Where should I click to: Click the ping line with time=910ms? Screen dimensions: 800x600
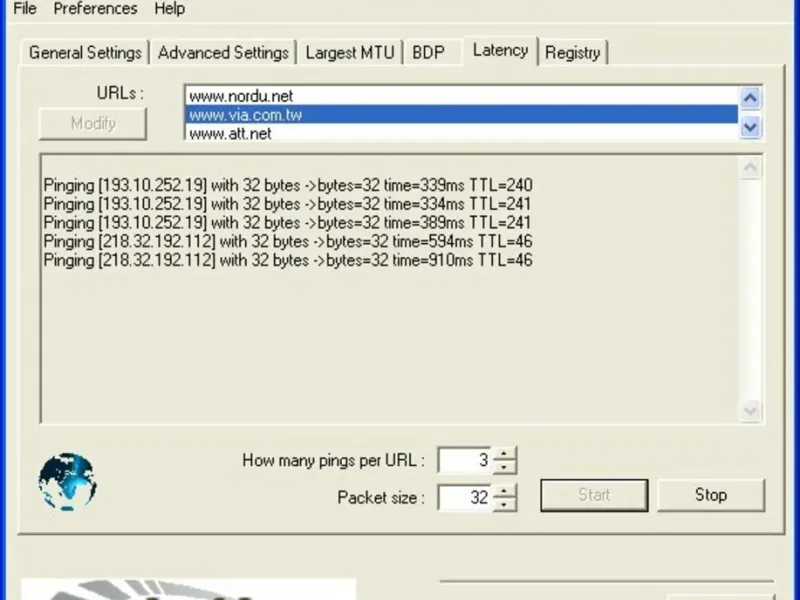coord(288,260)
